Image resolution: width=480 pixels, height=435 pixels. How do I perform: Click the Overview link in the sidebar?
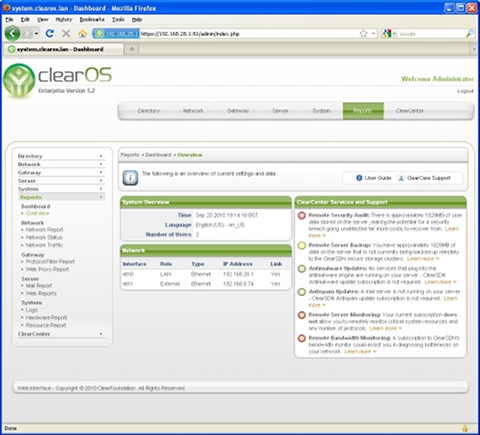click(x=38, y=213)
